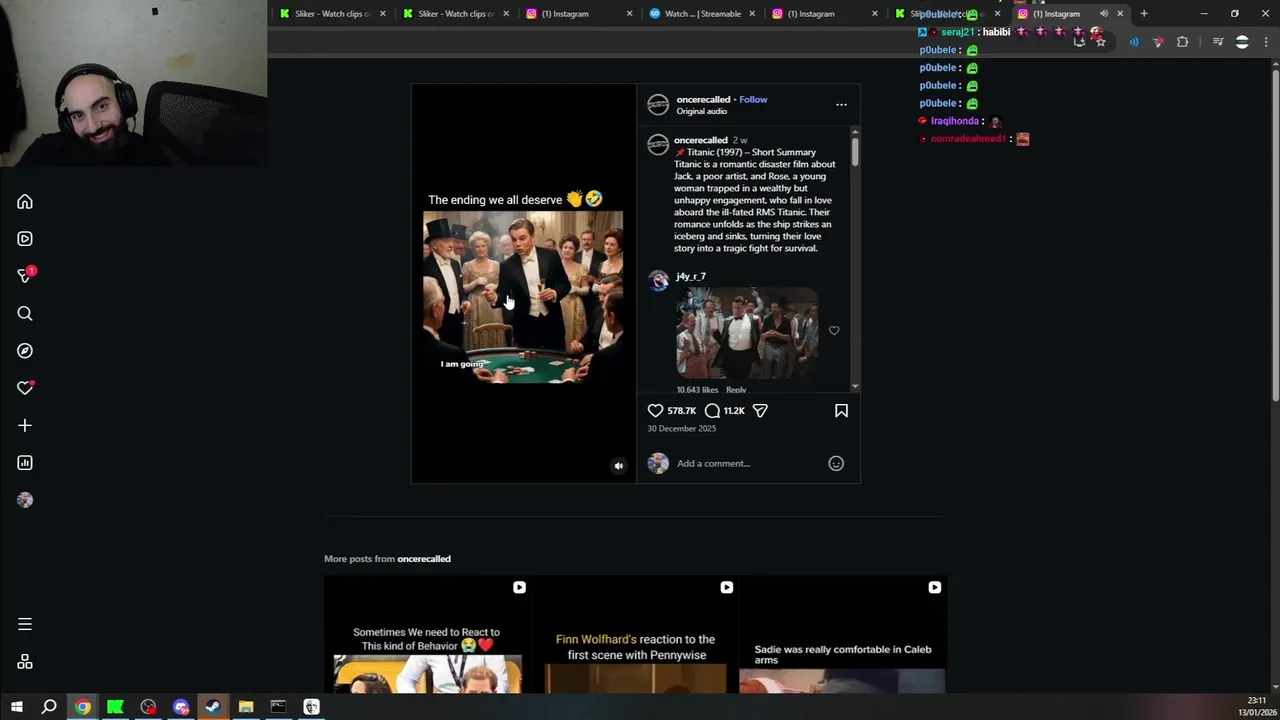Open Instagram Home from the sidebar

coord(25,202)
